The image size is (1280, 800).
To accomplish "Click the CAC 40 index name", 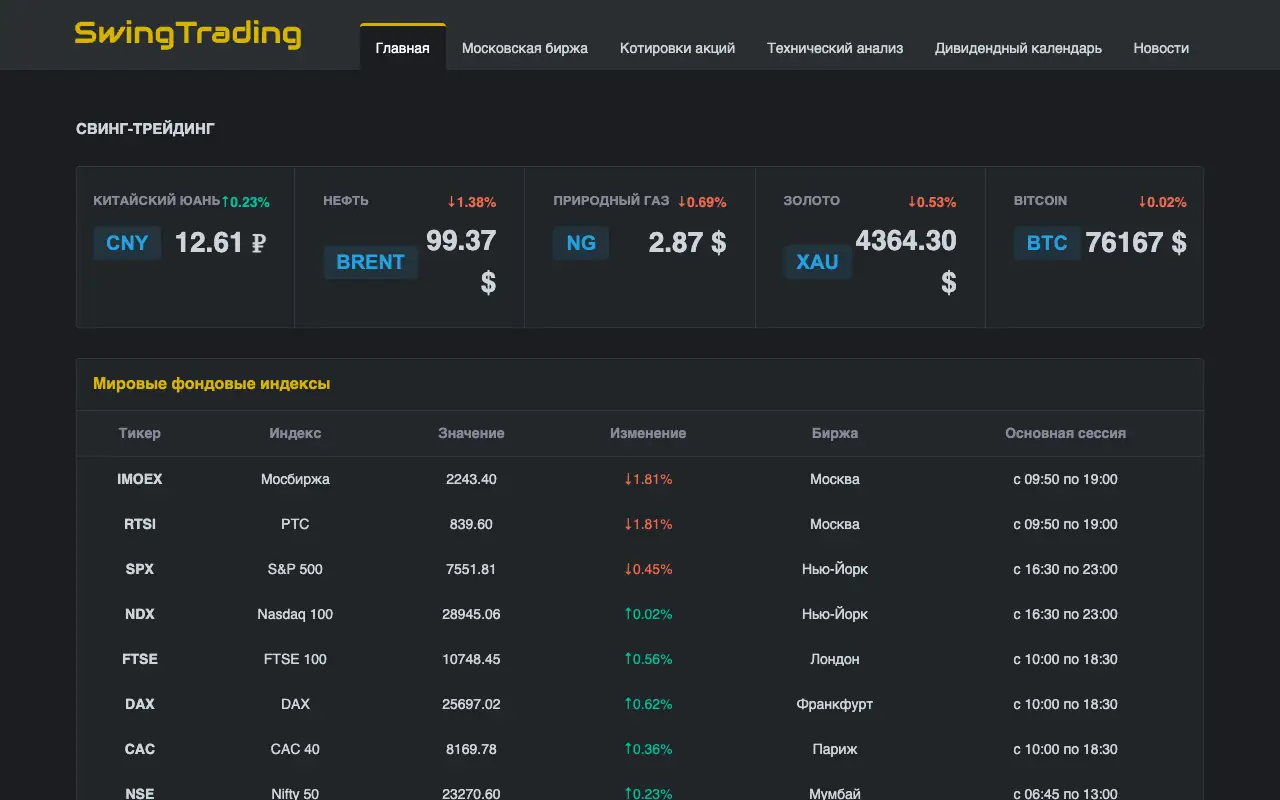I will (x=295, y=749).
